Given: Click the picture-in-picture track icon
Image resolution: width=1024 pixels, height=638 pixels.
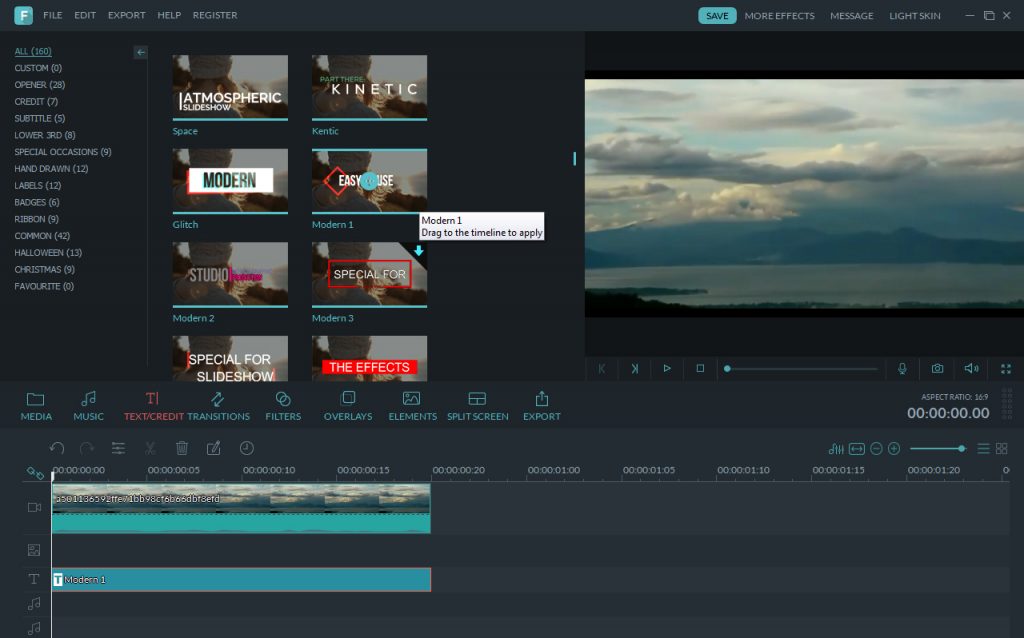Looking at the screenshot, I should 34,550.
